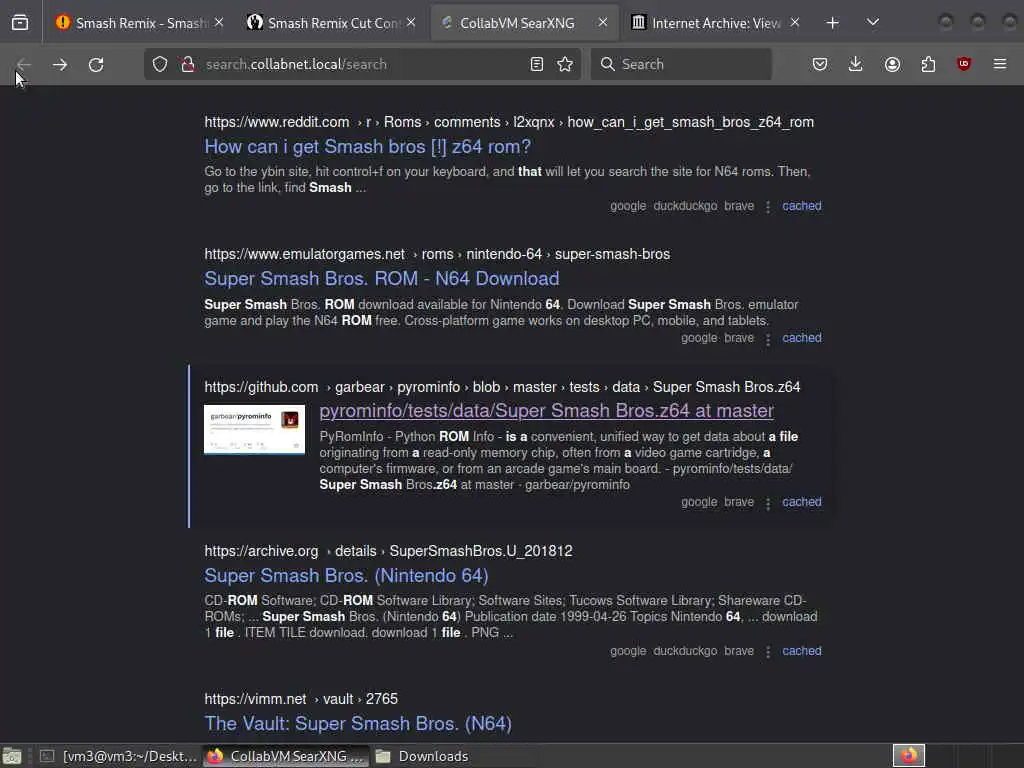Open 'How can i get Smash bros [!] z64 rom?' link
Screen dimensions: 1024x768
point(367,146)
